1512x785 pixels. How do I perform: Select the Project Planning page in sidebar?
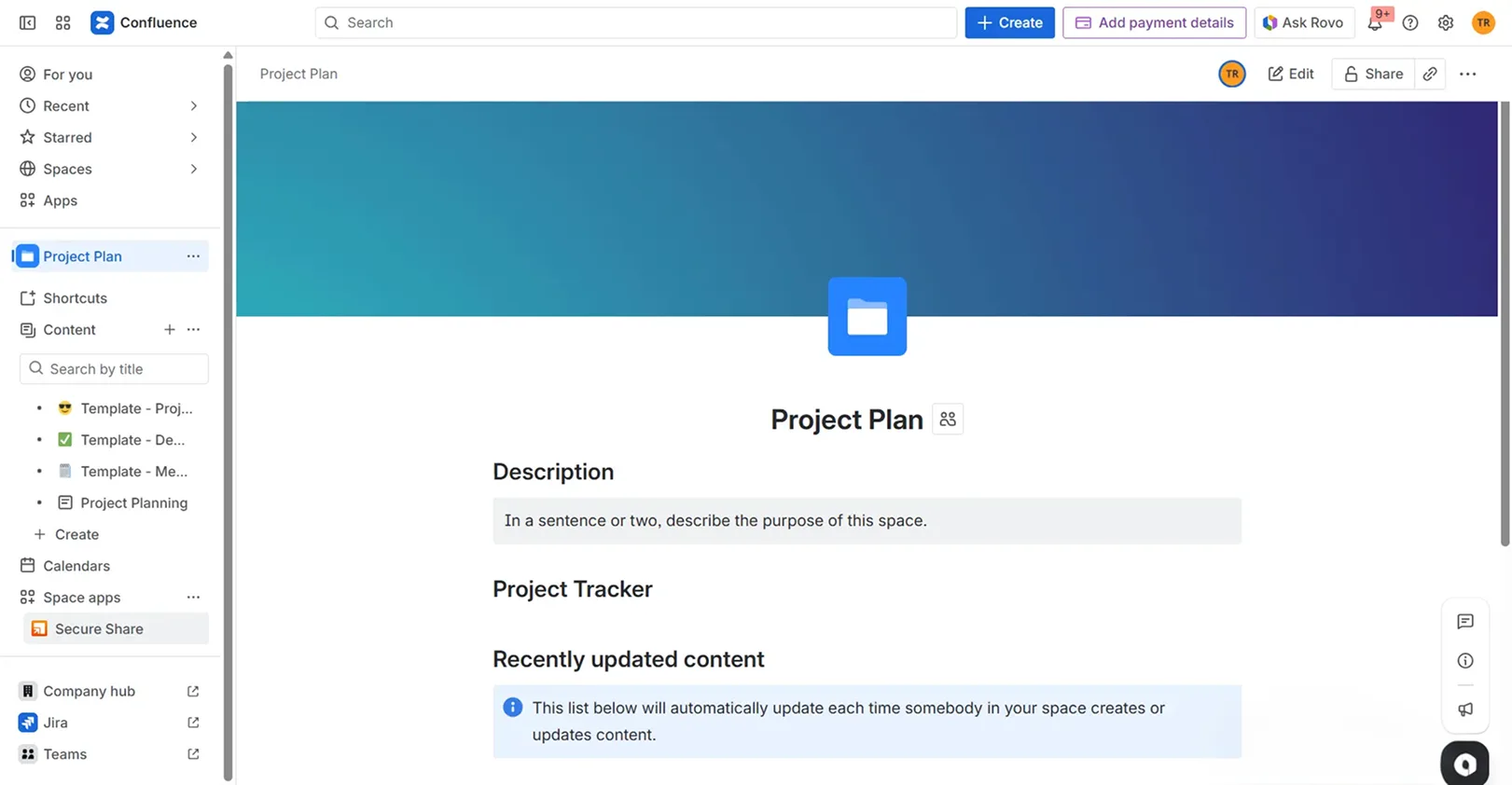134,503
